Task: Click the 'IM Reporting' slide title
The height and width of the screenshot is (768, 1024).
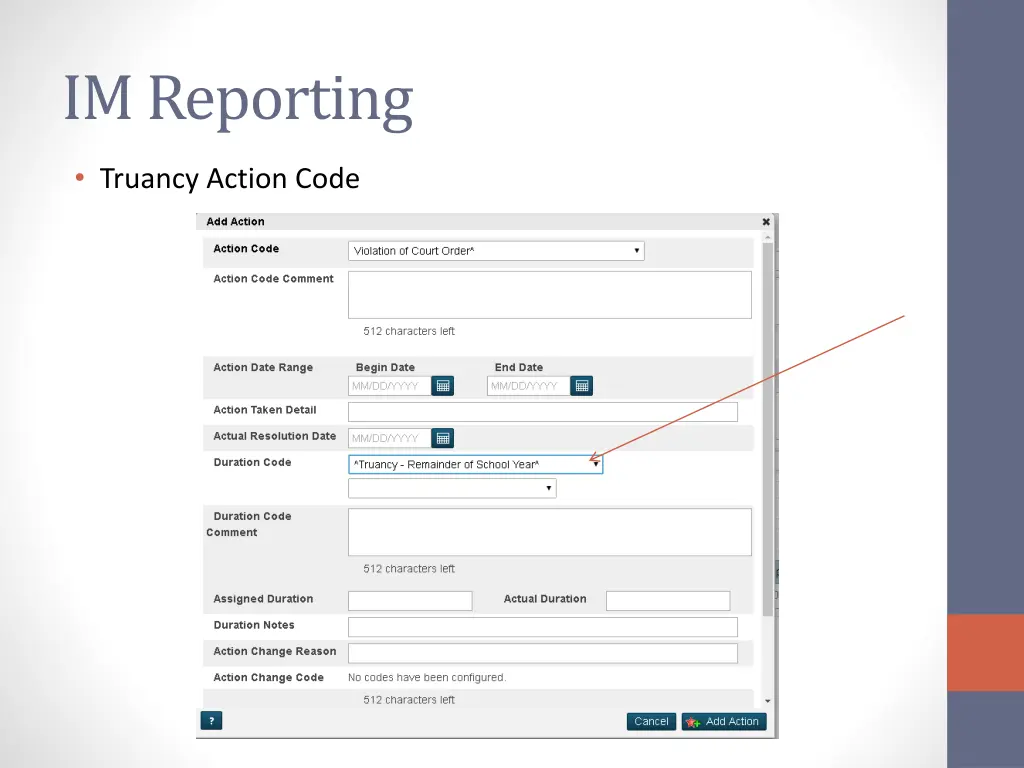Action: coord(238,99)
